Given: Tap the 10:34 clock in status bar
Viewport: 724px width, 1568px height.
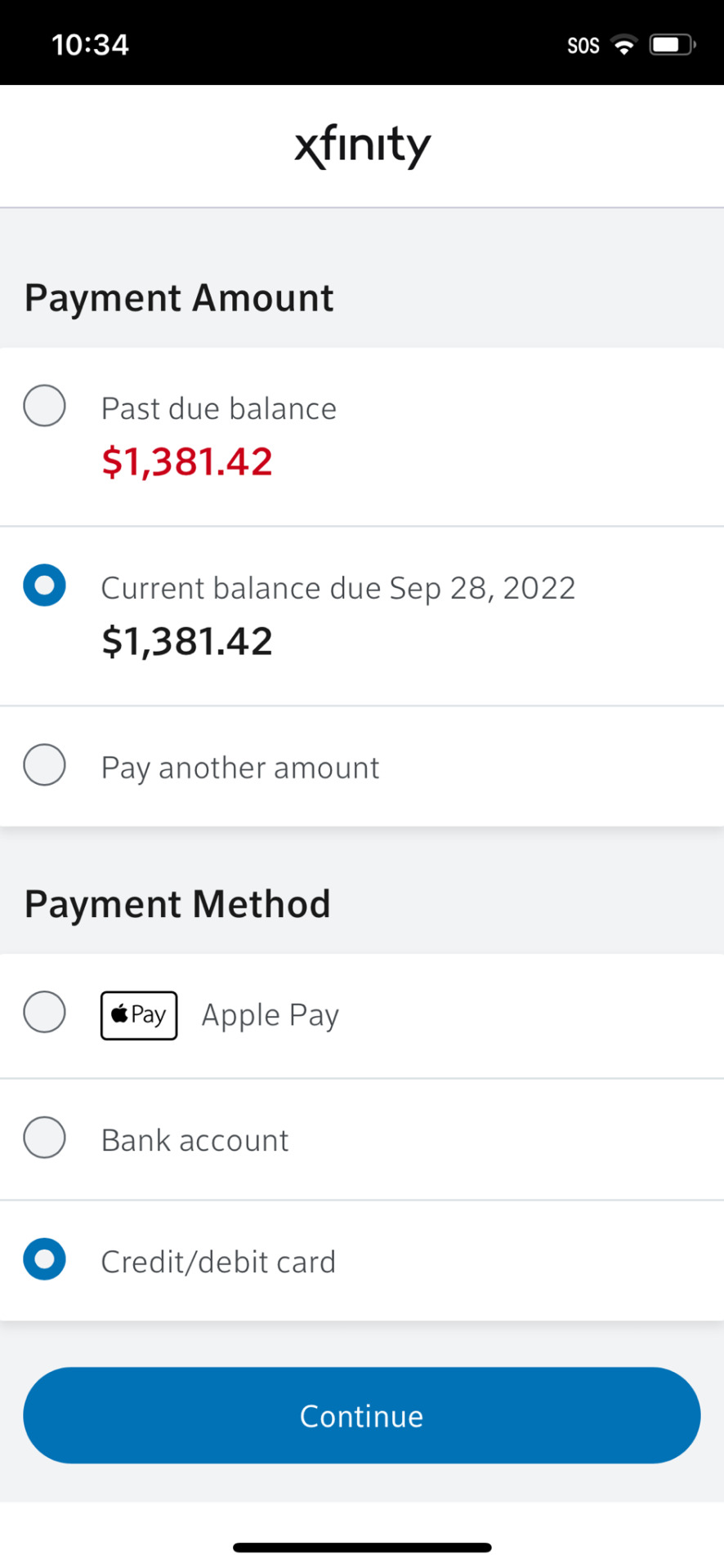Looking at the screenshot, I should [x=90, y=44].
